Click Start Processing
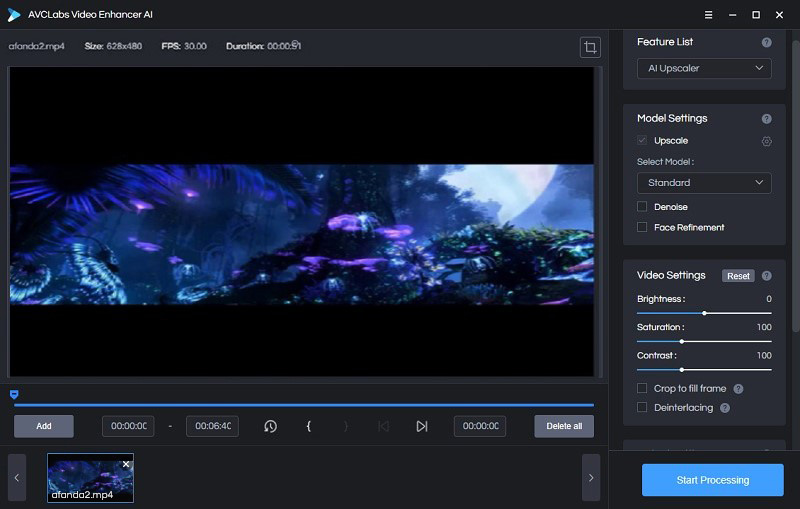Screen dimensions: 800x509 pos(713,480)
